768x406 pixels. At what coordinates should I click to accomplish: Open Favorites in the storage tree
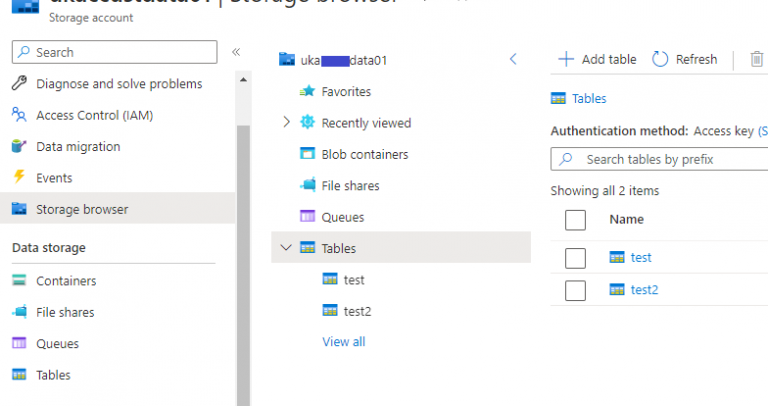pyautogui.click(x=346, y=92)
